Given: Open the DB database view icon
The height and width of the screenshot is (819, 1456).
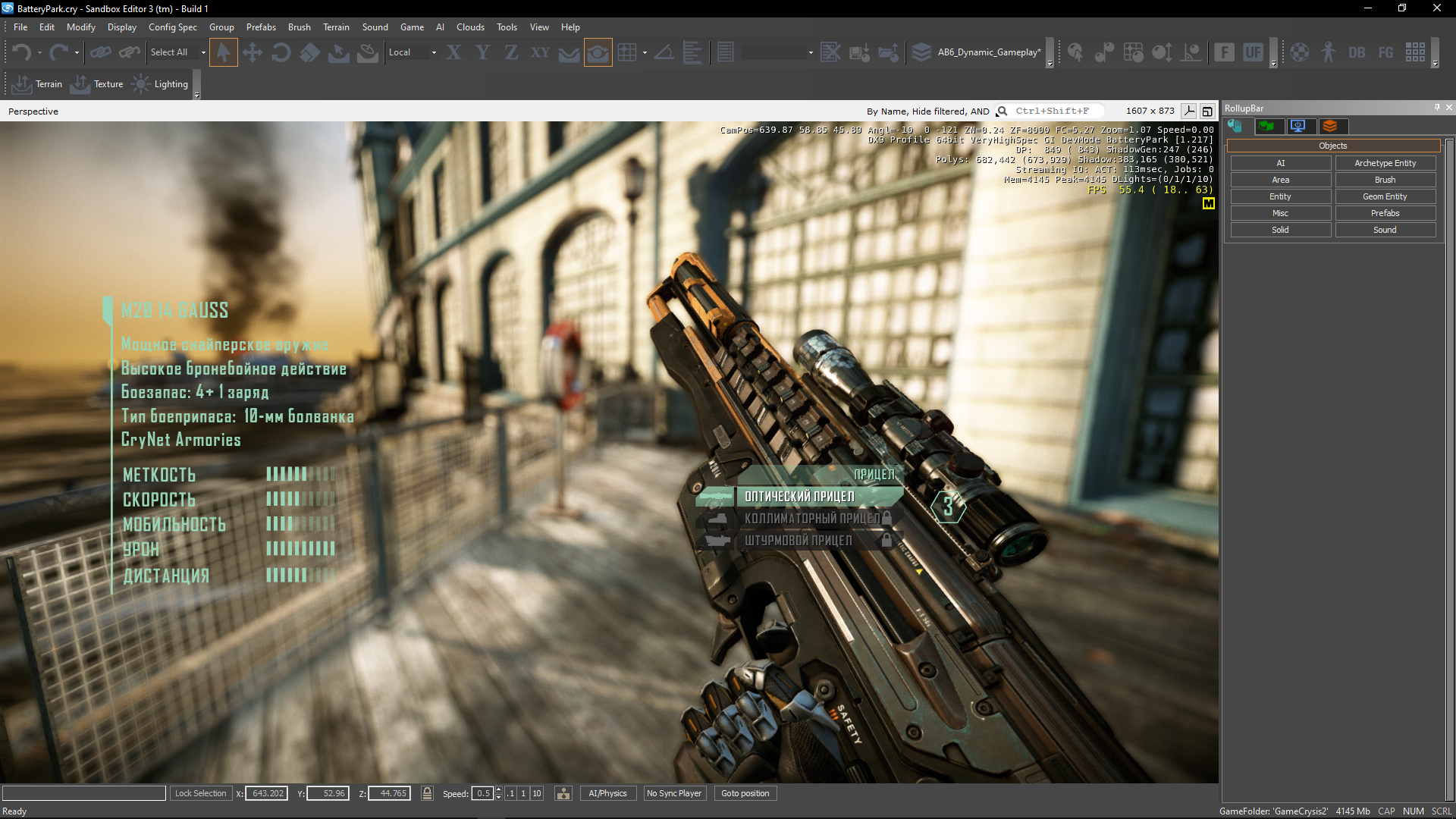Looking at the screenshot, I should point(1357,52).
